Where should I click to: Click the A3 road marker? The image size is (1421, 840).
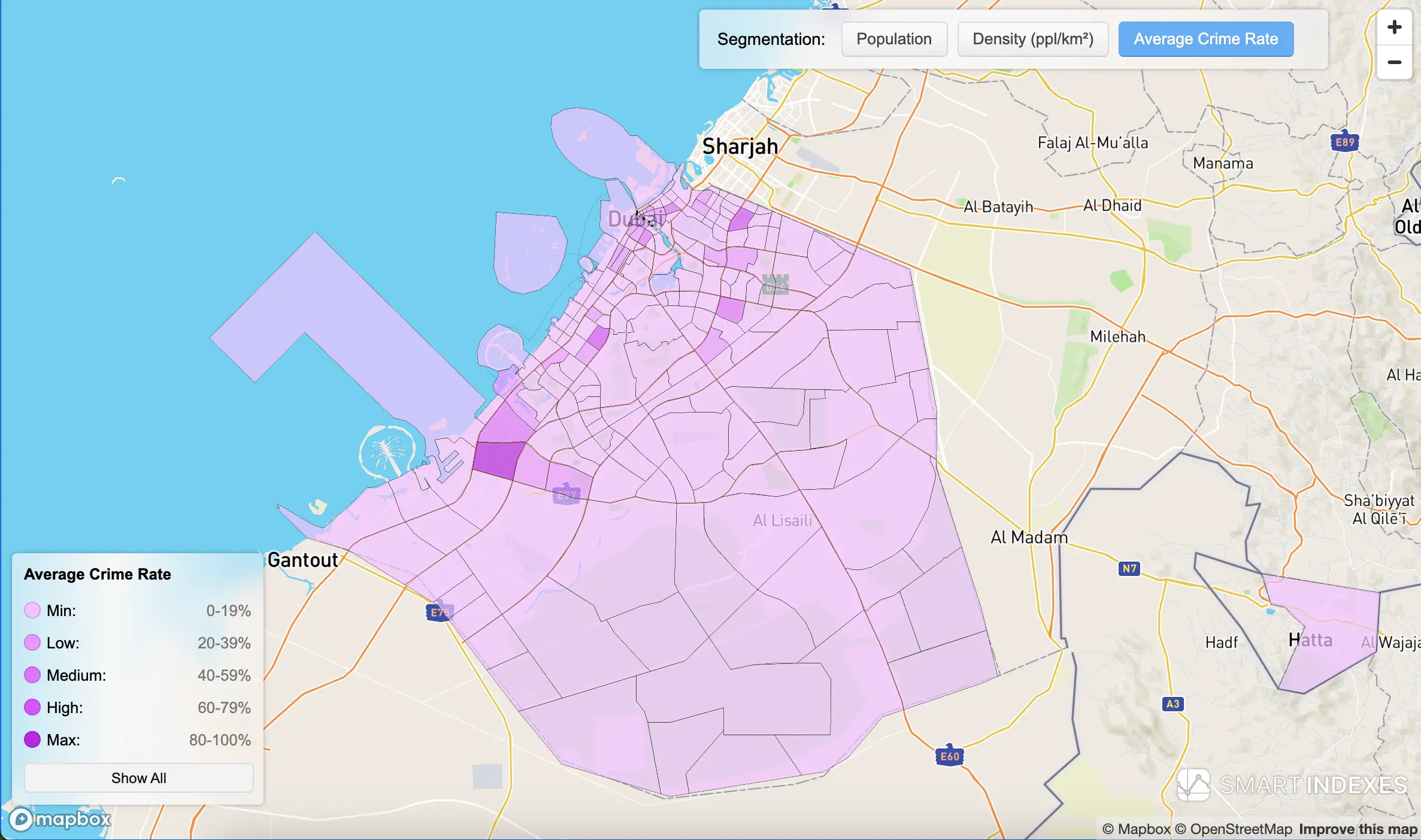tap(1172, 703)
